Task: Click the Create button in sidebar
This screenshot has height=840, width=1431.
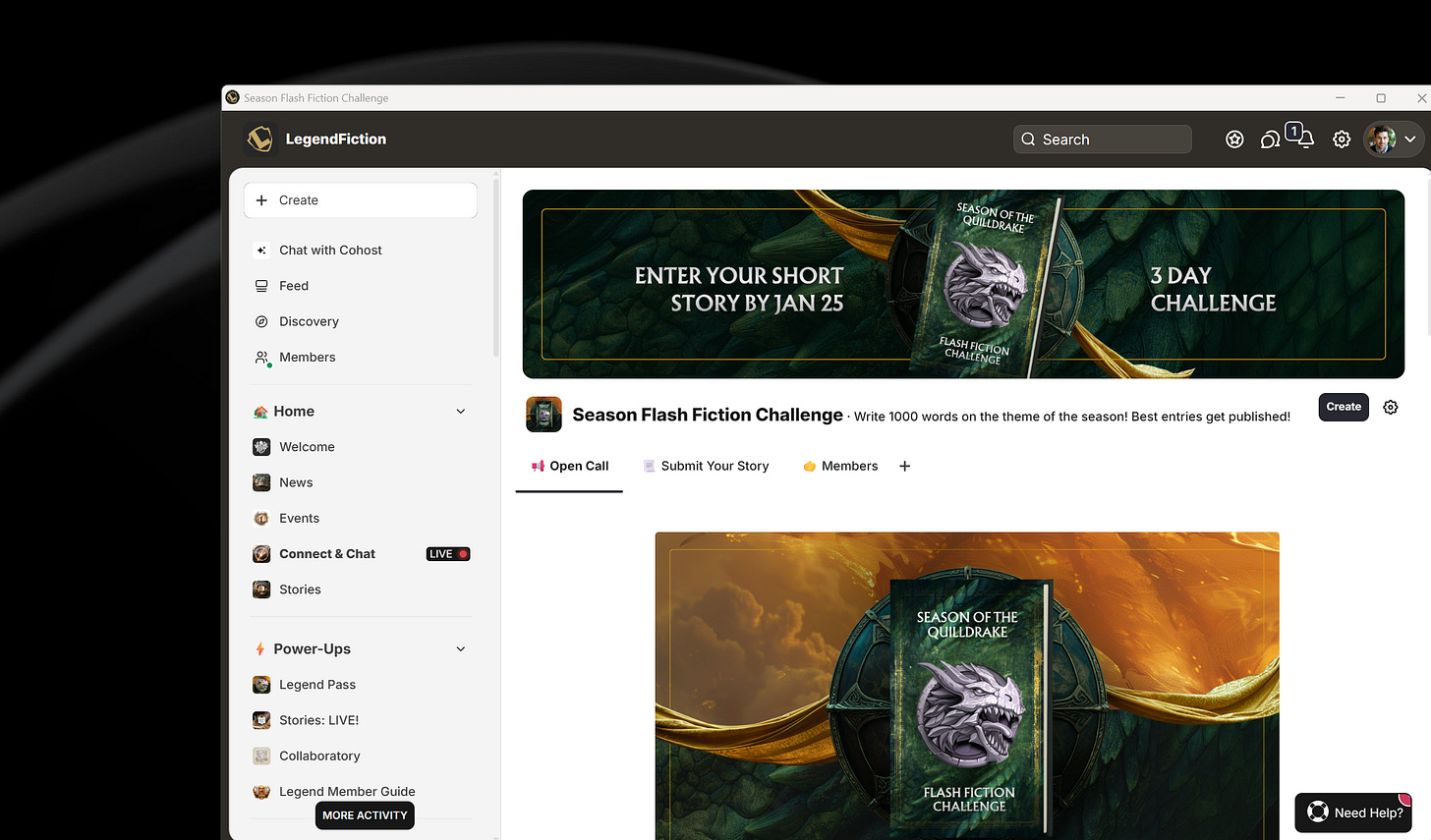Action: (x=361, y=200)
